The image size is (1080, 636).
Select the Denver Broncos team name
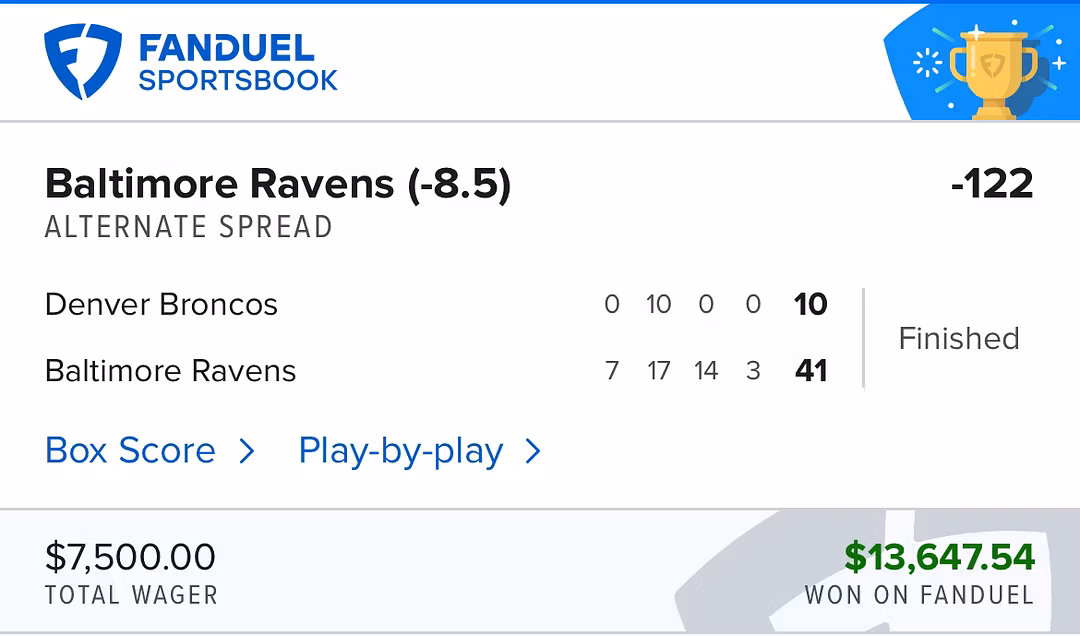pos(161,304)
